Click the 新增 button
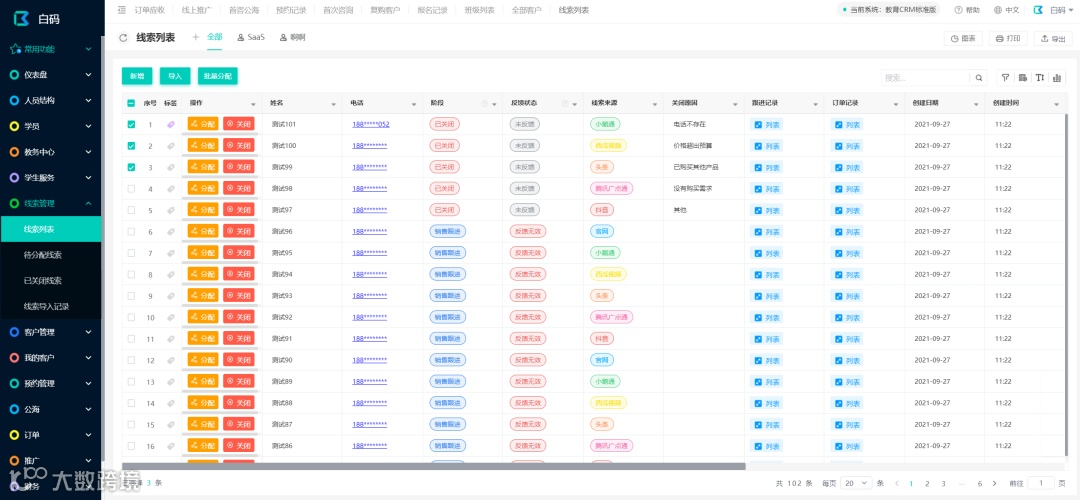This screenshot has width=1080, height=500. point(137,76)
